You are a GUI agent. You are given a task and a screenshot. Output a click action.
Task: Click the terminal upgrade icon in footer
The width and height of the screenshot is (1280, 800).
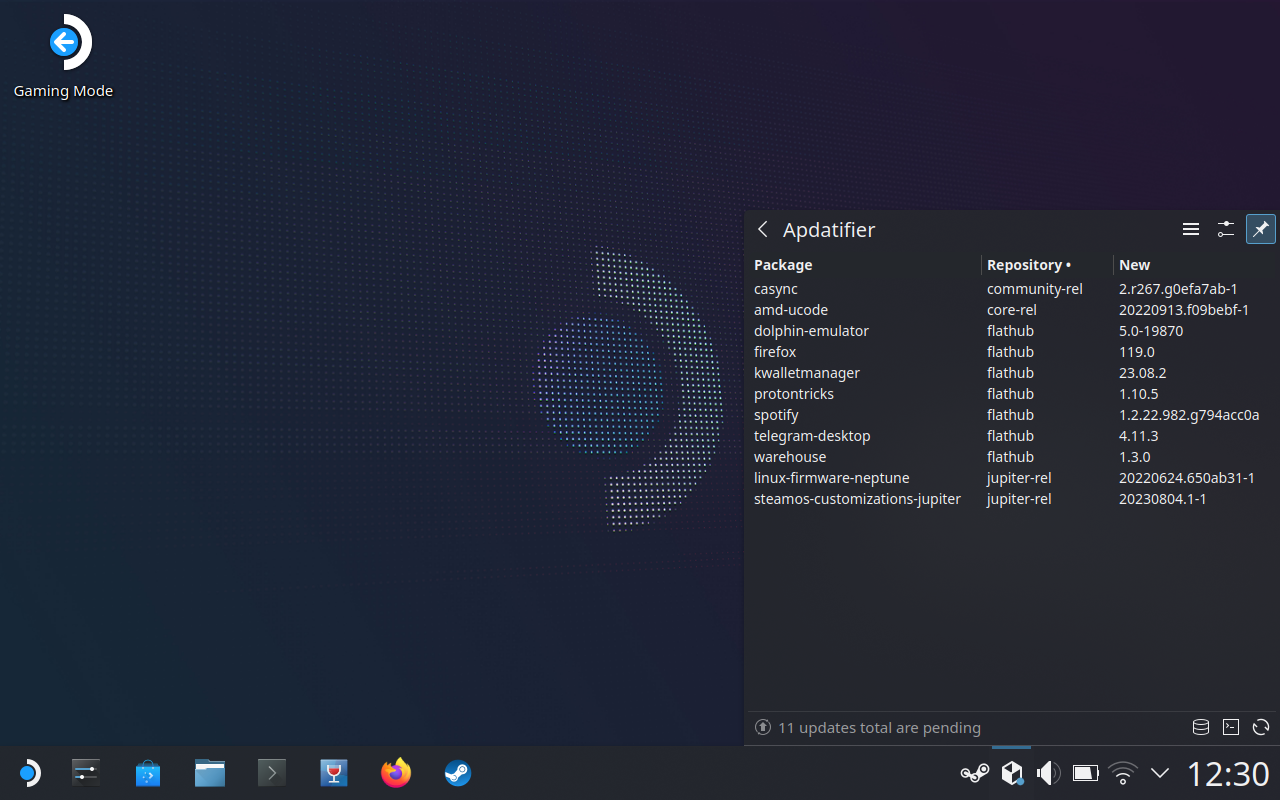coord(1231,727)
